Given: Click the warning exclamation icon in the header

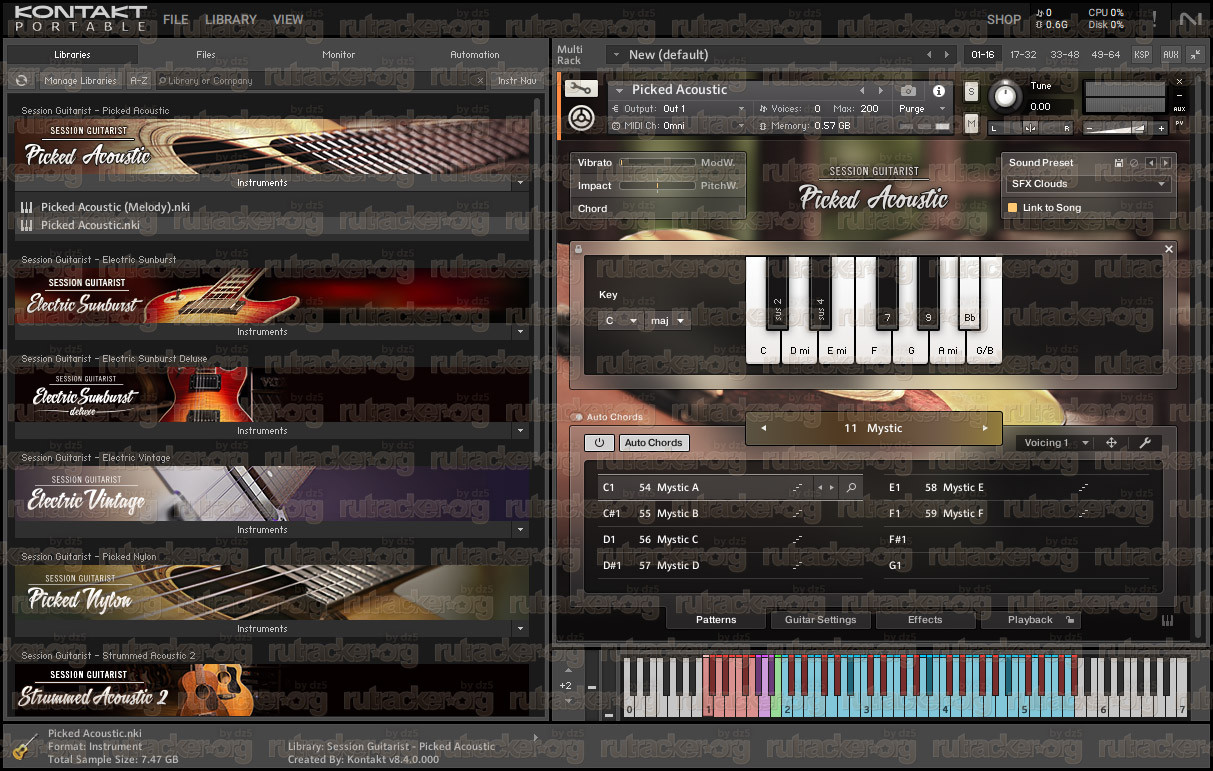Looking at the screenshot, I should pos(1154,18).
